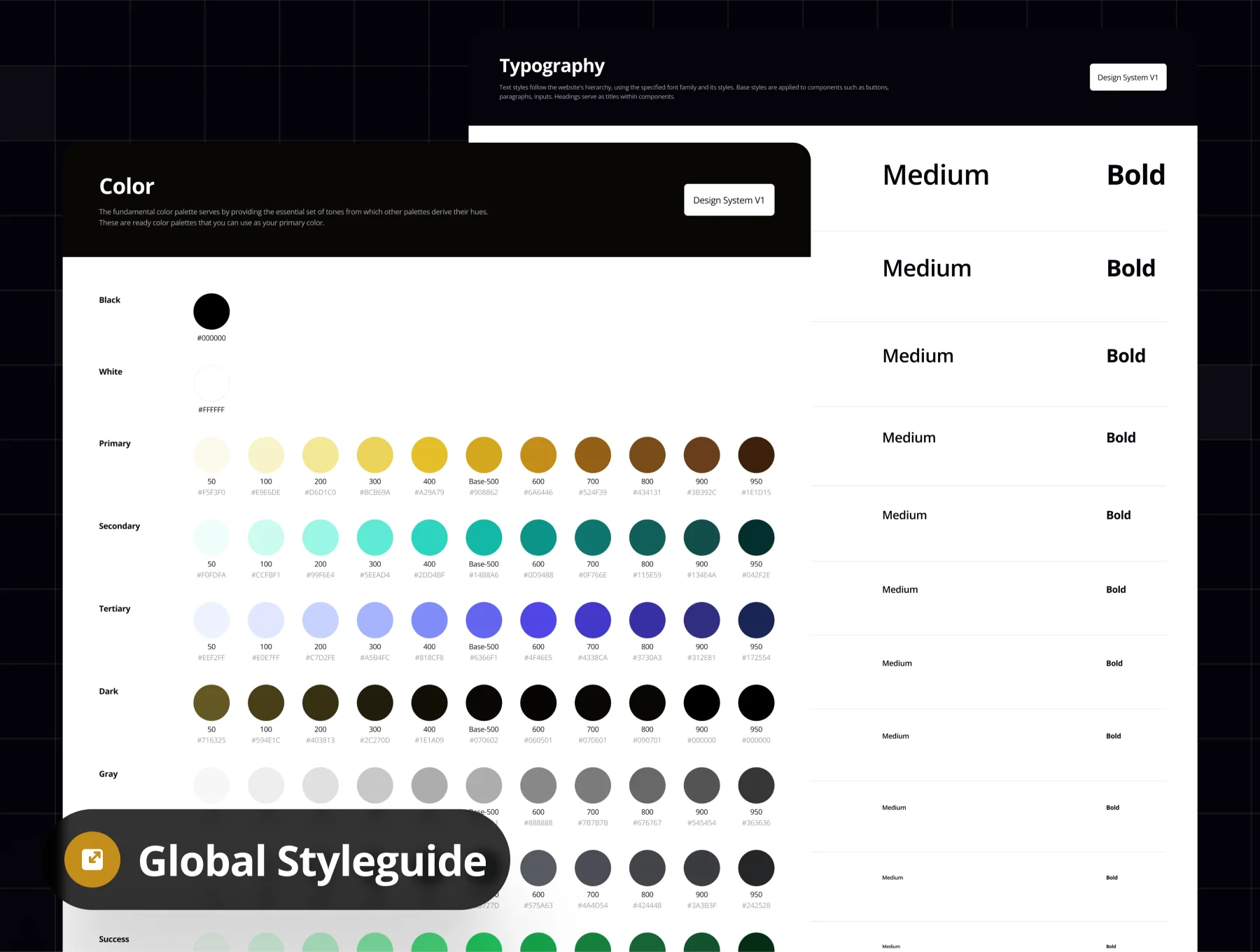Click the #6366F1 hex code under Tertiary

(484, 658)
